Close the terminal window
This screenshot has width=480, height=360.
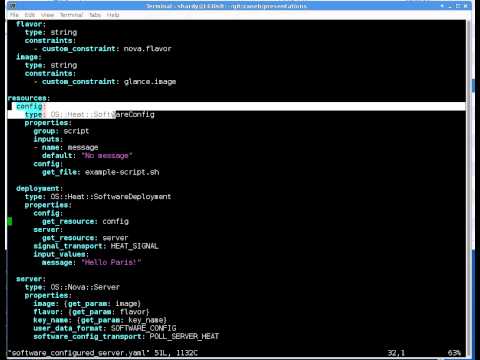pos(466,6)
